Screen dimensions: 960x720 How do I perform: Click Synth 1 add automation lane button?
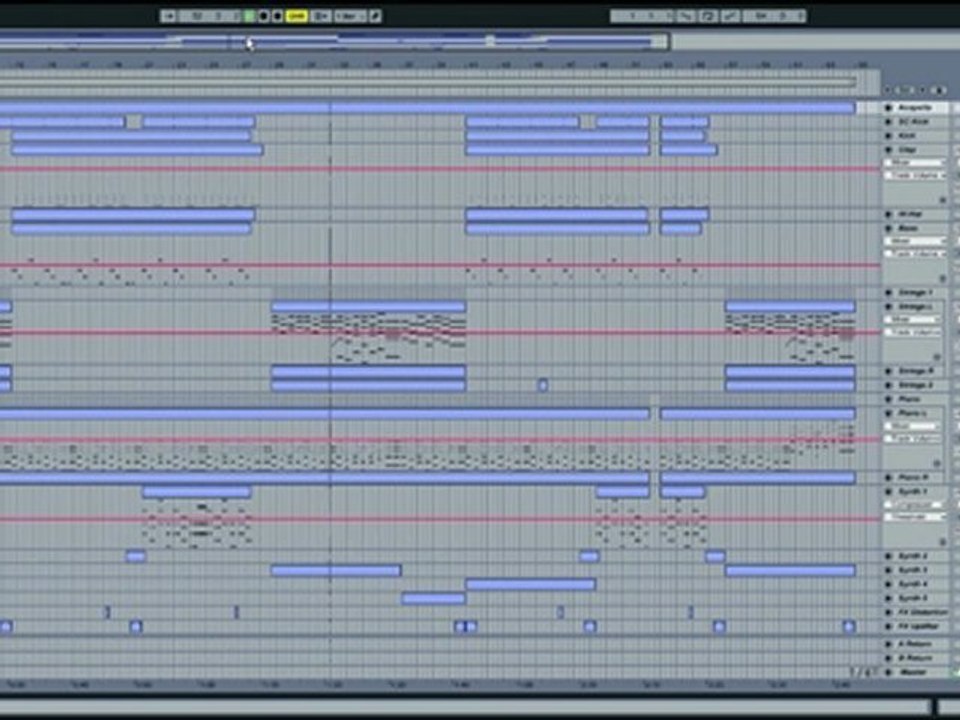tap(942, 542)
